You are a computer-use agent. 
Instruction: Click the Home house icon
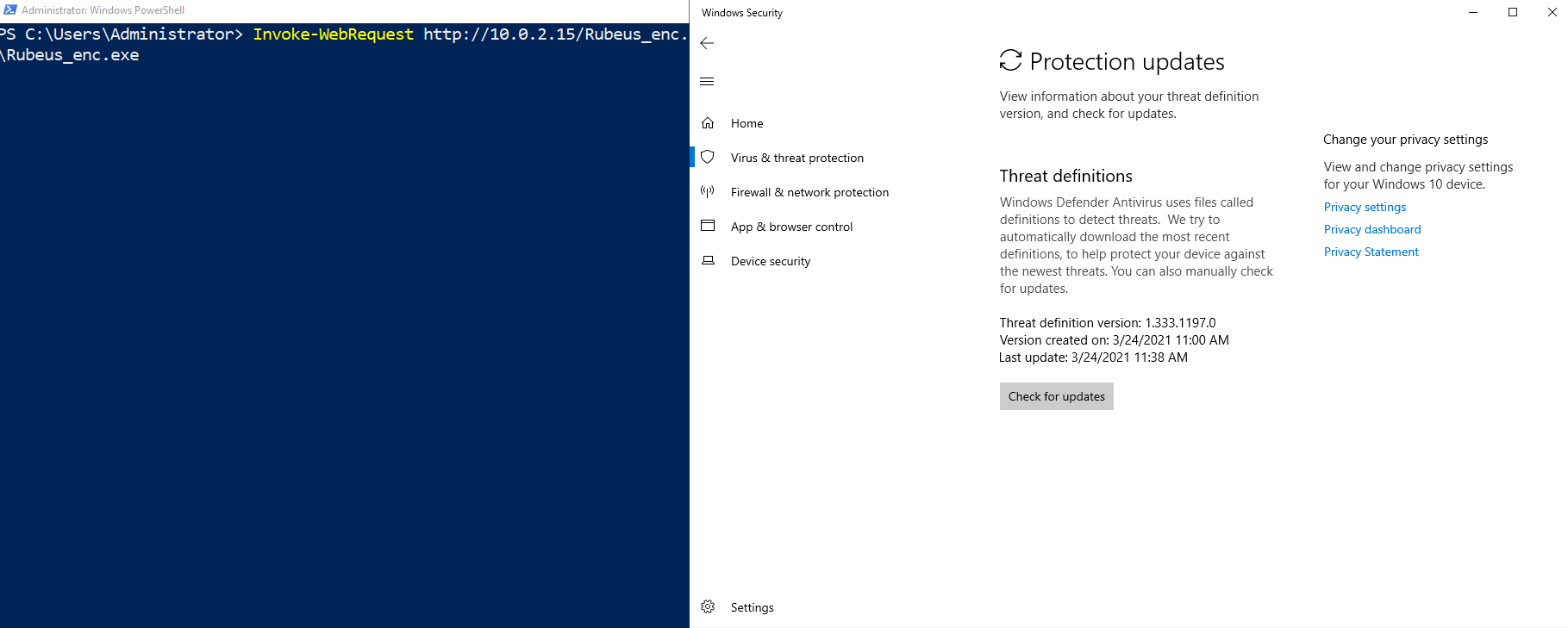(x=708, y=123)
